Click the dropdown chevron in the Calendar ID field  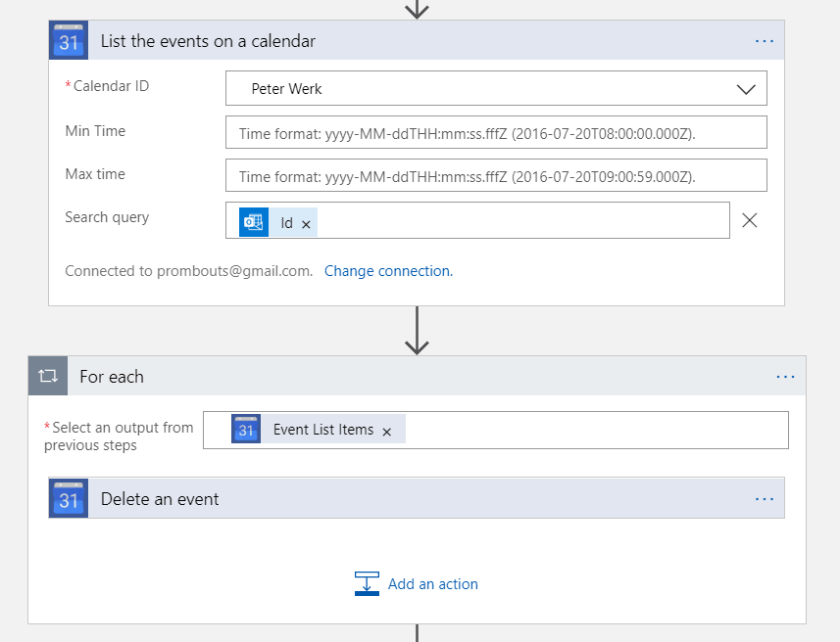pyautogui.click(x=746, y=89)
